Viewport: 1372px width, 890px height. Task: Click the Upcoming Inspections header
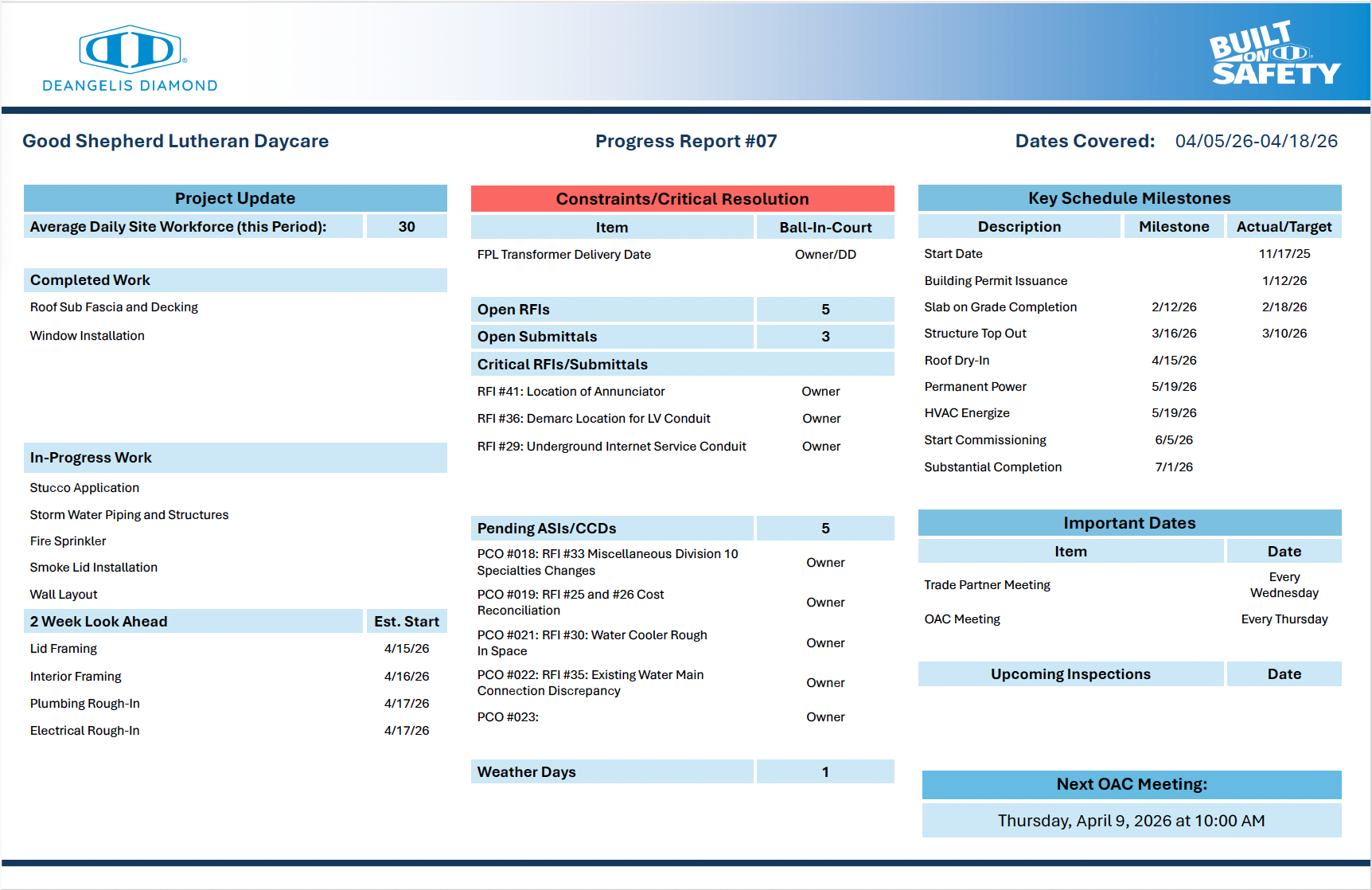(1070, 674)
